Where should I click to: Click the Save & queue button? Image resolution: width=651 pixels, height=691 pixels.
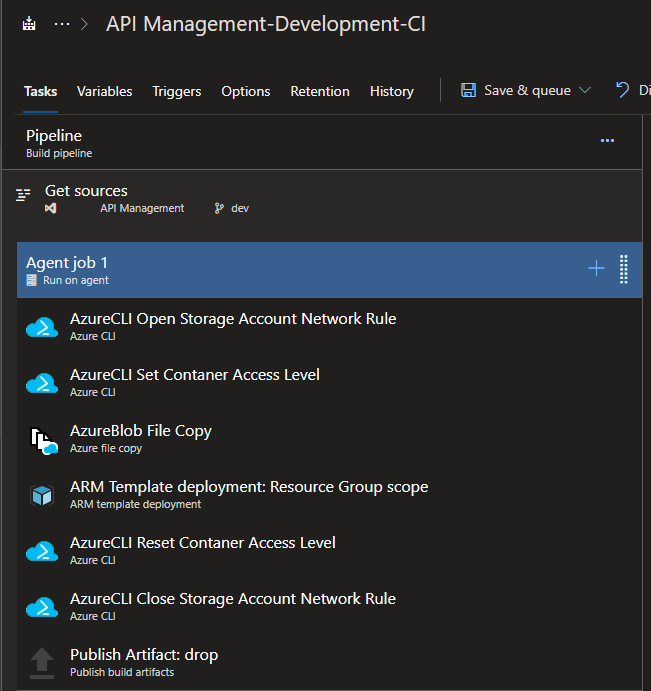click(527, 90)
